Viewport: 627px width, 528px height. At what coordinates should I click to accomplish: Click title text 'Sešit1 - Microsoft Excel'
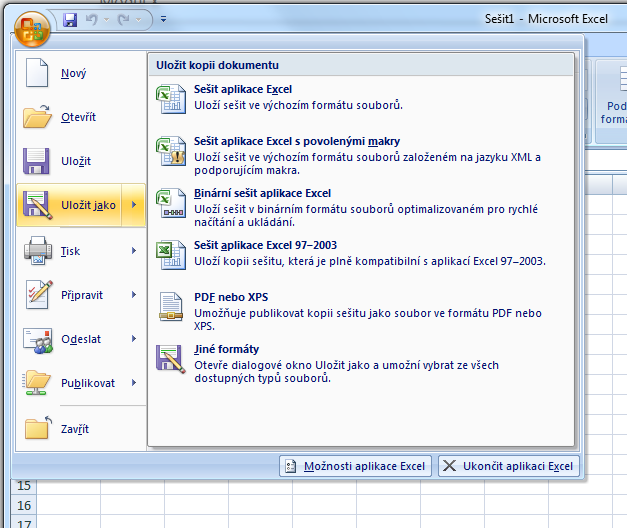(546, 19)
